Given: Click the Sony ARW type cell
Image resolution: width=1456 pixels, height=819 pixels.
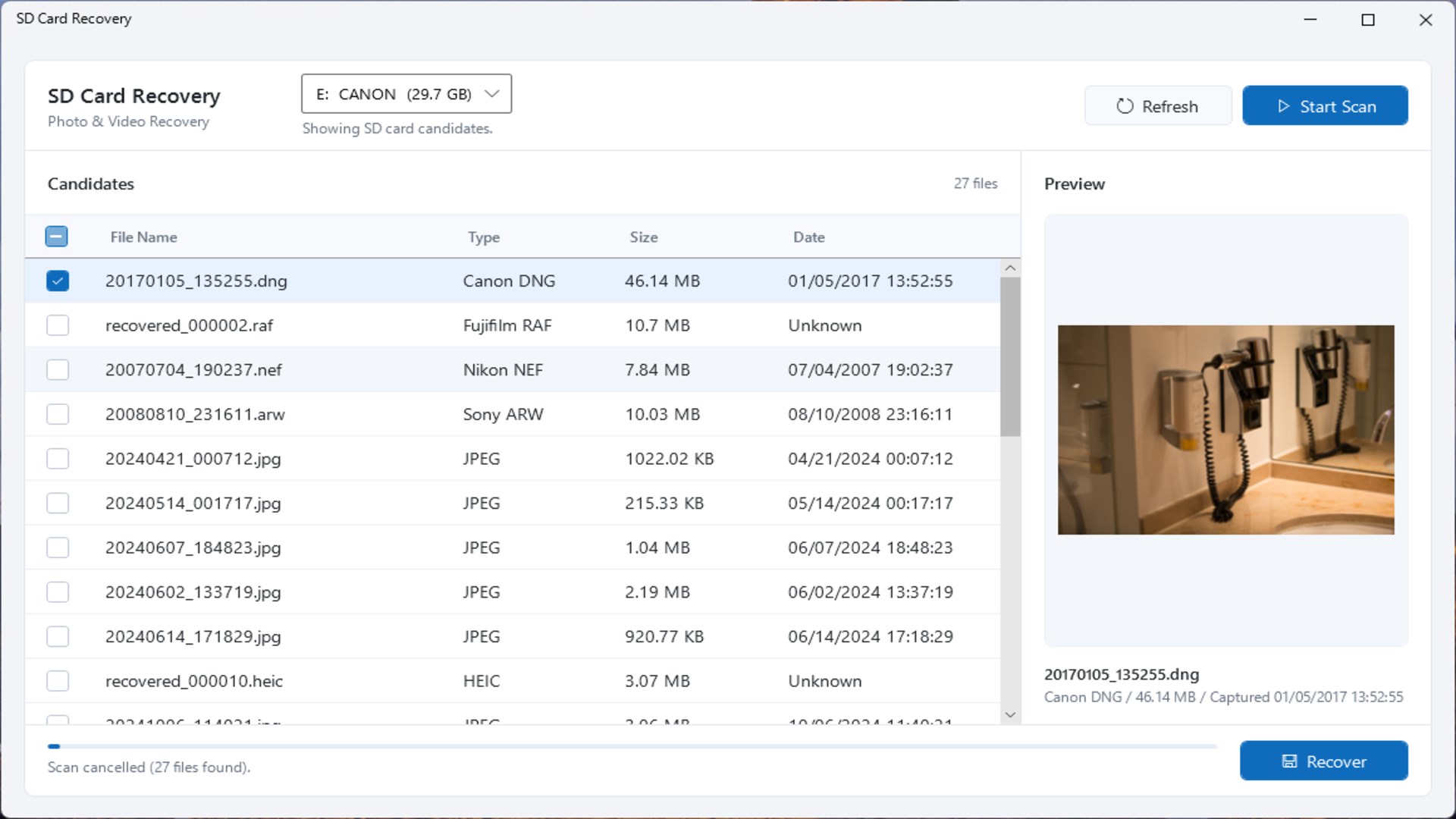Looking at the screenshot, I should [x=503, y=414].
